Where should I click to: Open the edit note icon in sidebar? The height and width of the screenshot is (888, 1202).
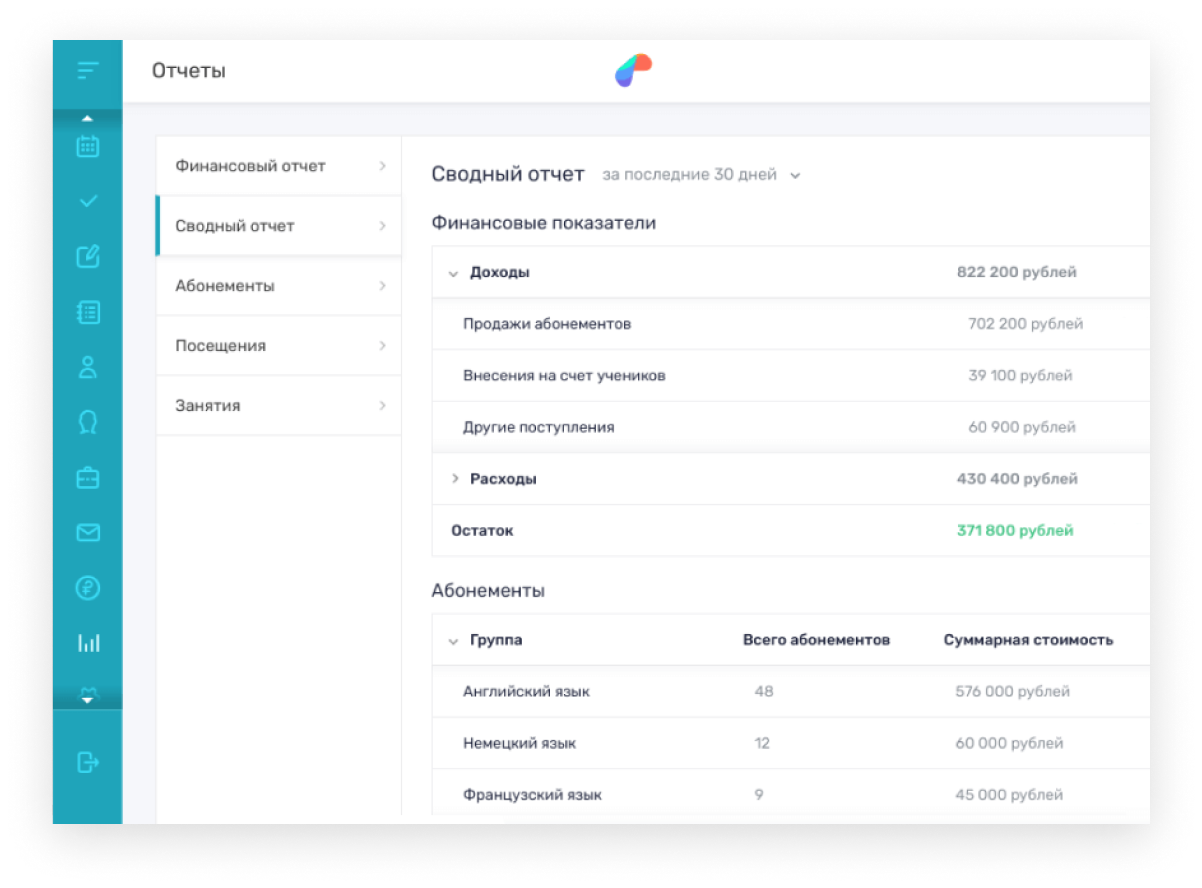point(88,256)
